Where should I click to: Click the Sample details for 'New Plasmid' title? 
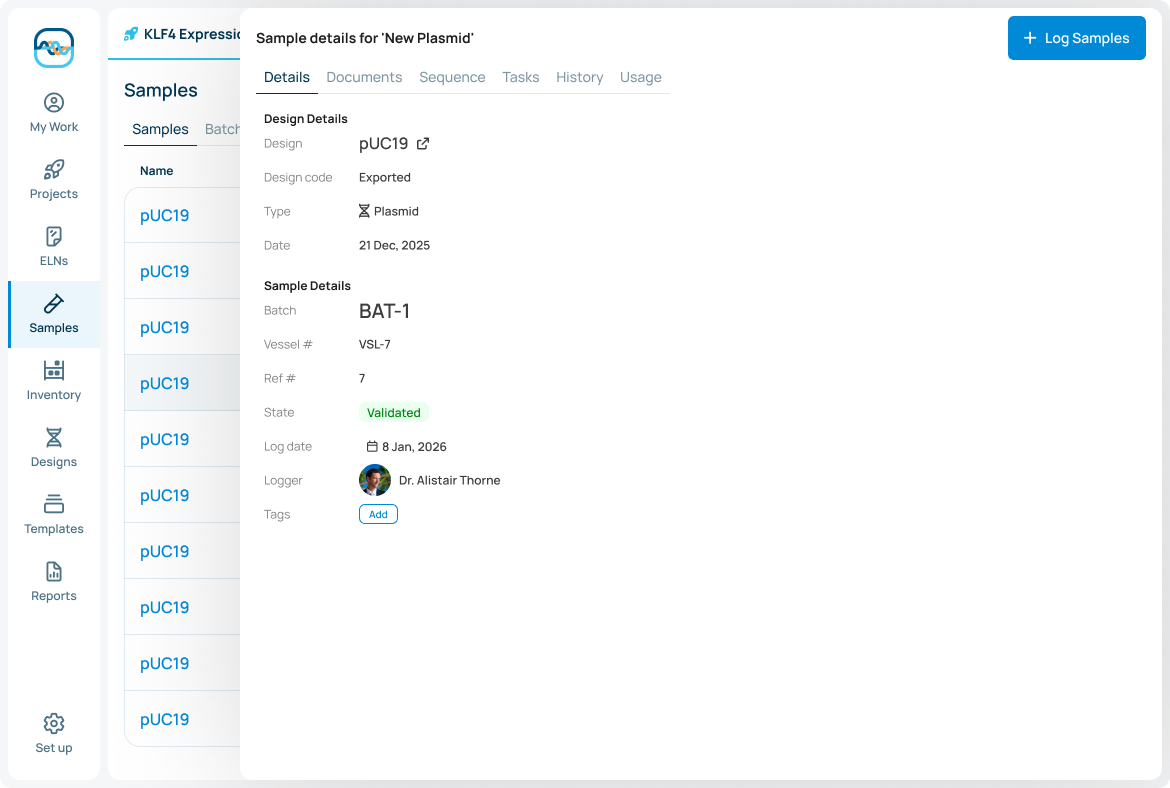point(365,38)
